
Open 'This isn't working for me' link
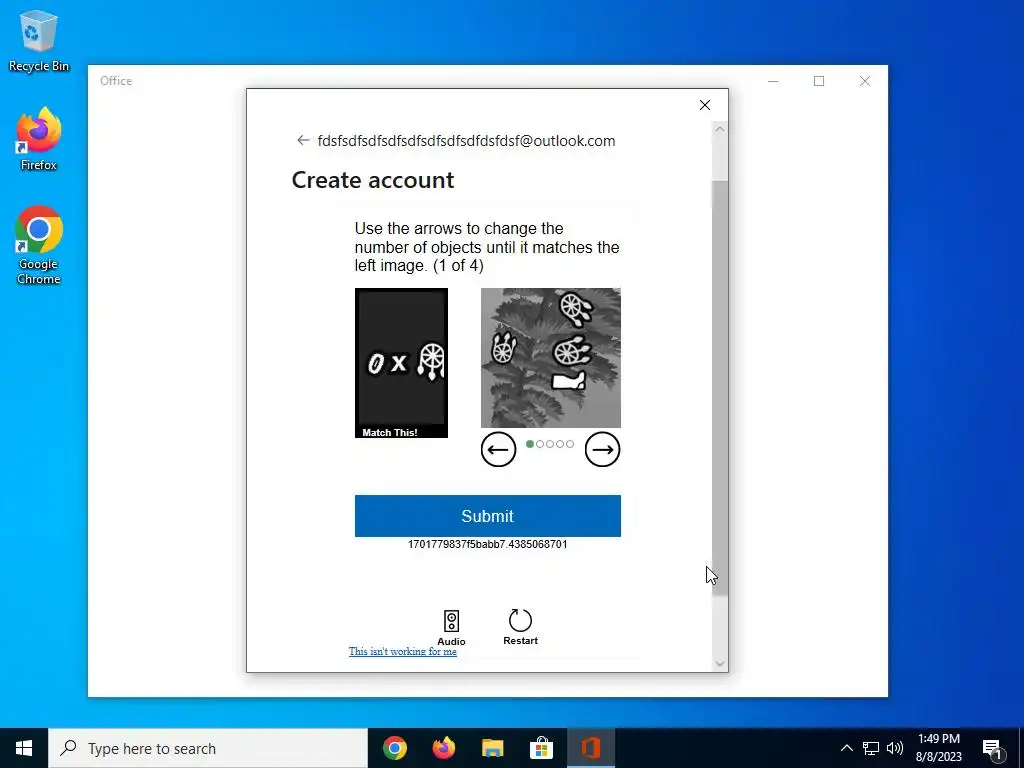(402, 651)
